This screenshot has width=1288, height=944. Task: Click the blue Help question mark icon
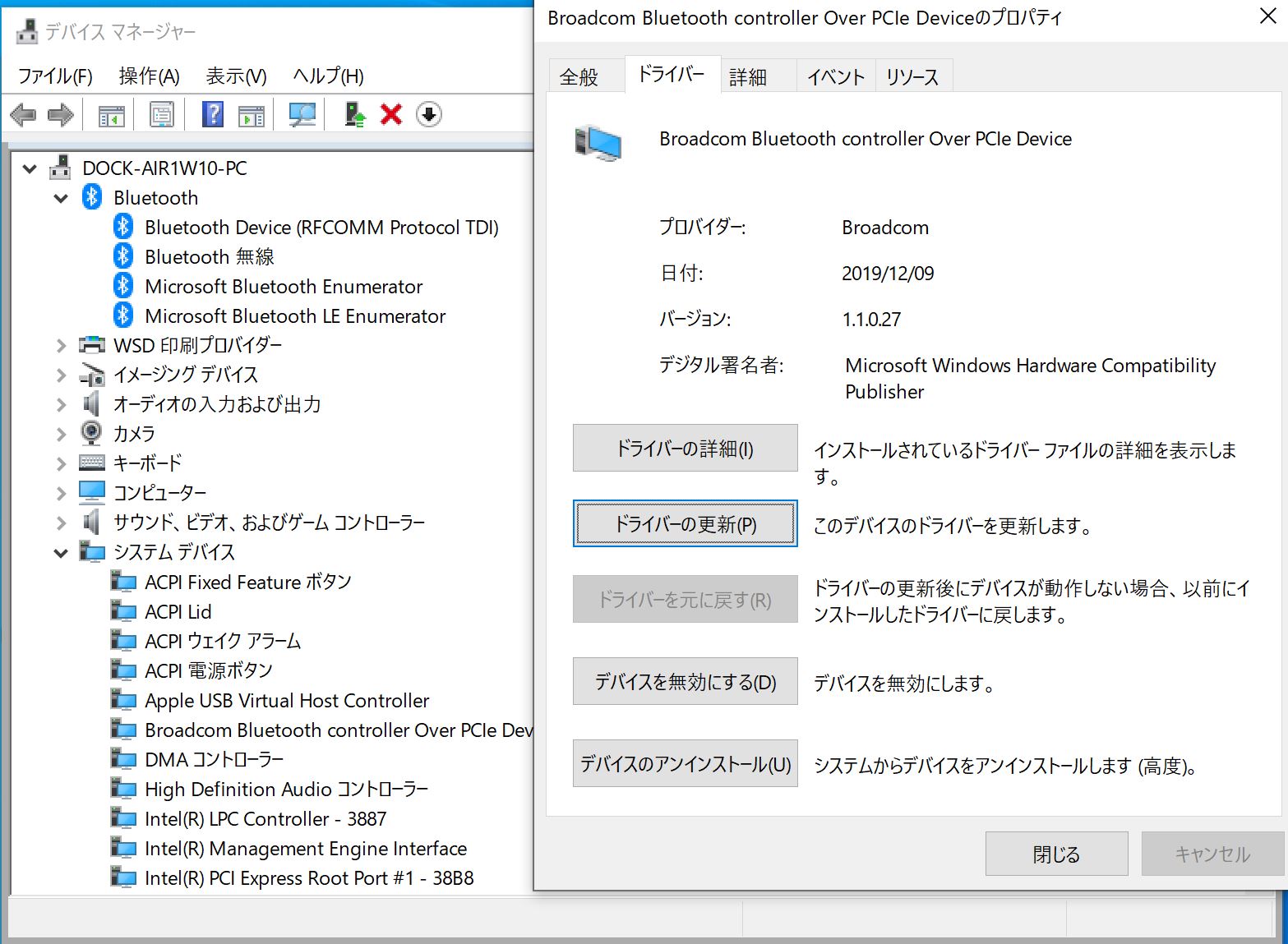point(213,115)
